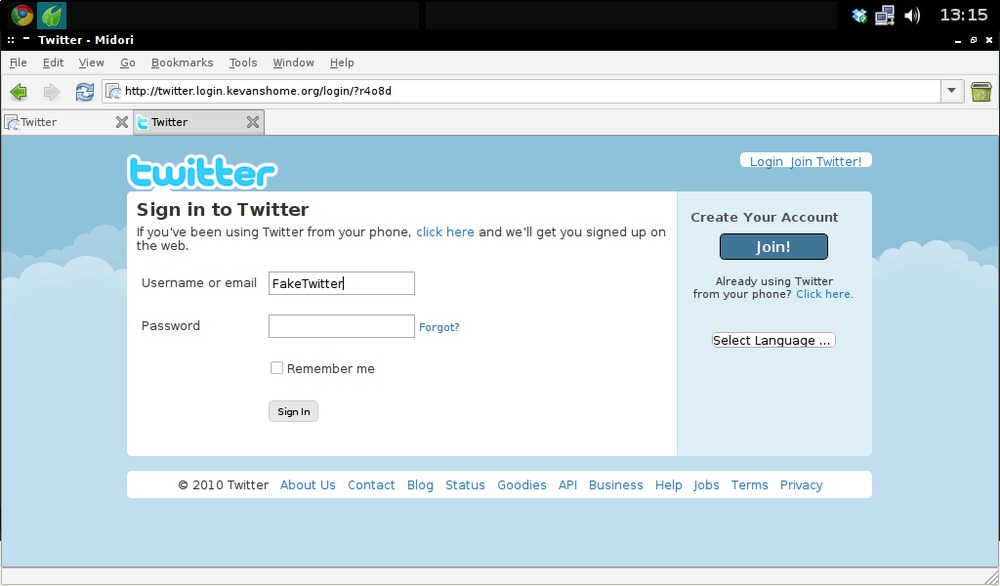1000x586 pixels.
Task: Open the Privacy footer link
Action: (801, 485)
